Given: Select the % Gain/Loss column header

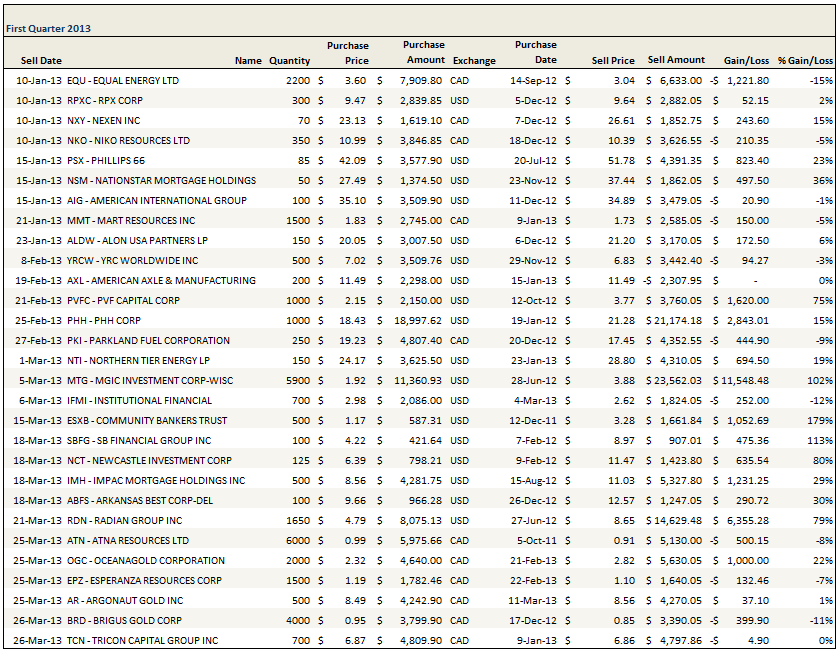Looking at the screenshot, I should click(x=805, y=60).
